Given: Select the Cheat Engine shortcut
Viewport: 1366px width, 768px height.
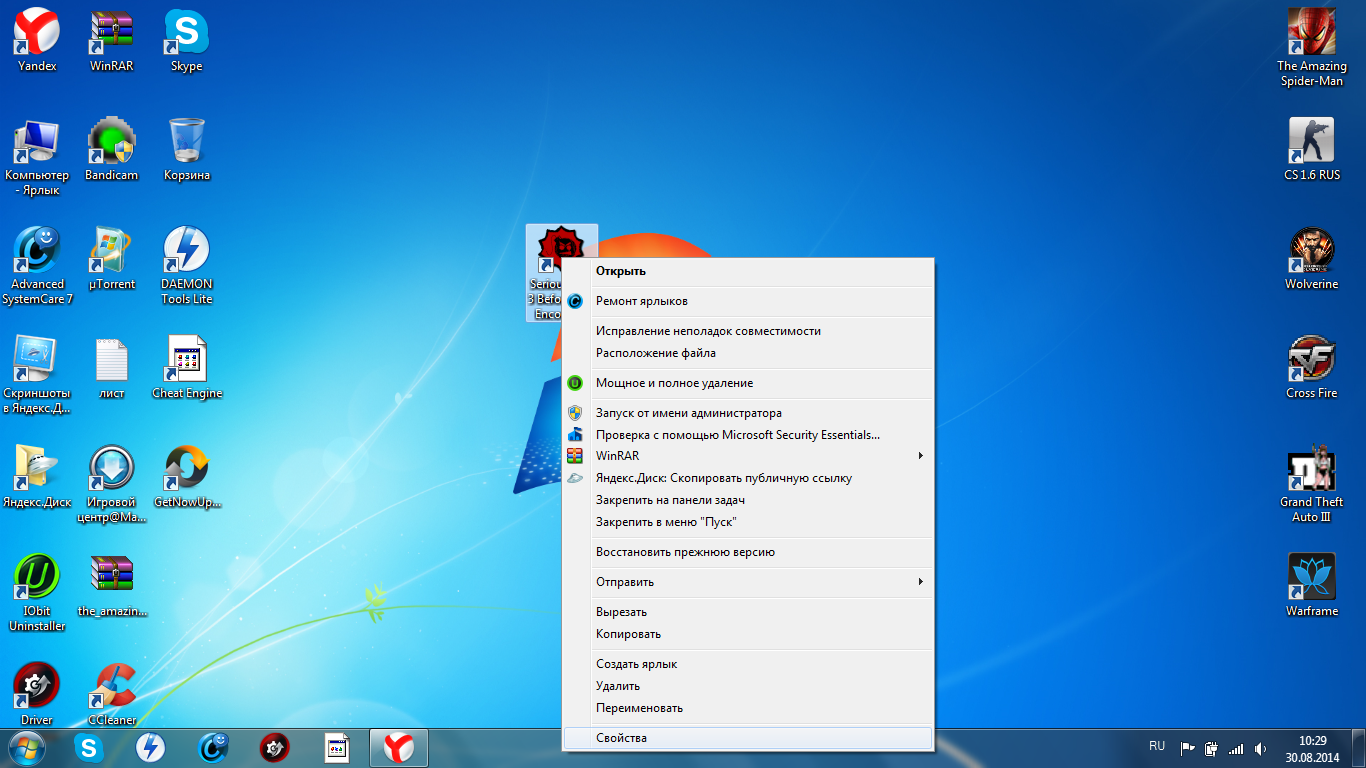Looking at the screenshot, I should click(x=187, y=368).
